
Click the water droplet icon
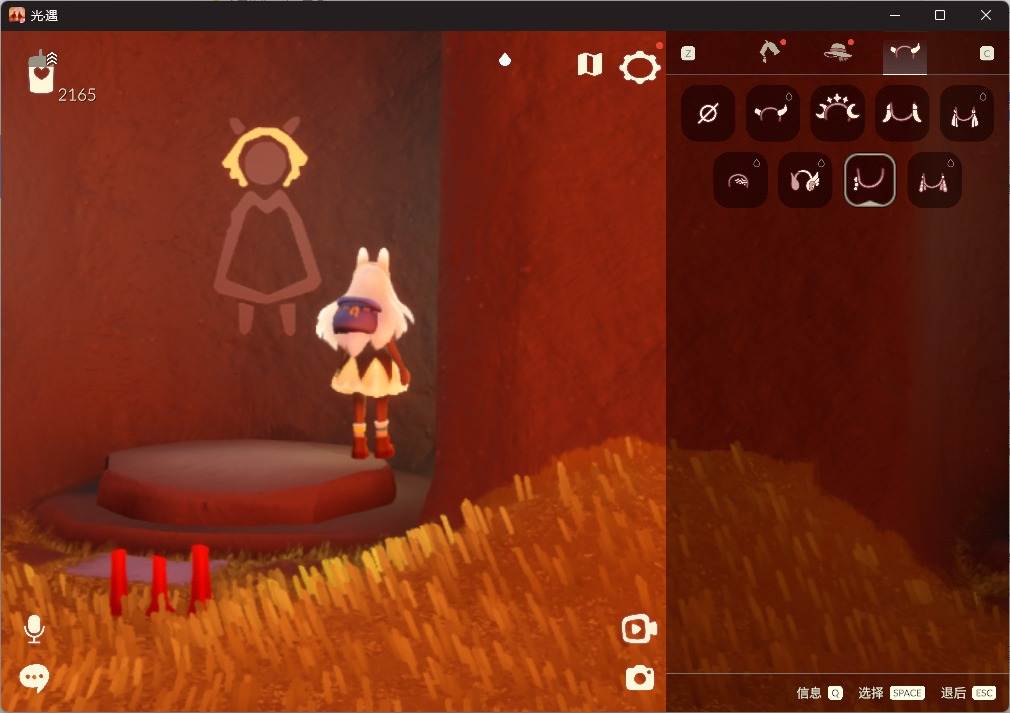505,60
